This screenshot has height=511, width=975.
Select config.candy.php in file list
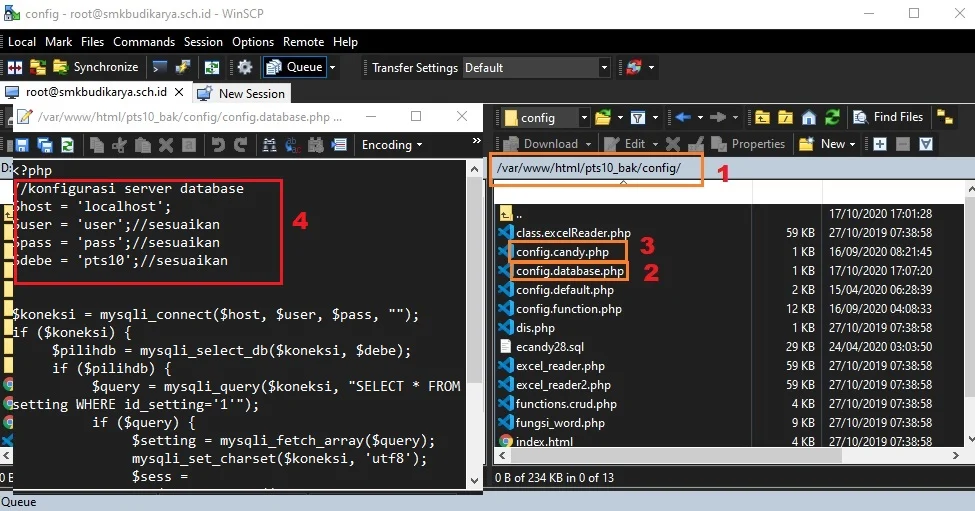click(x=562, y=252)
